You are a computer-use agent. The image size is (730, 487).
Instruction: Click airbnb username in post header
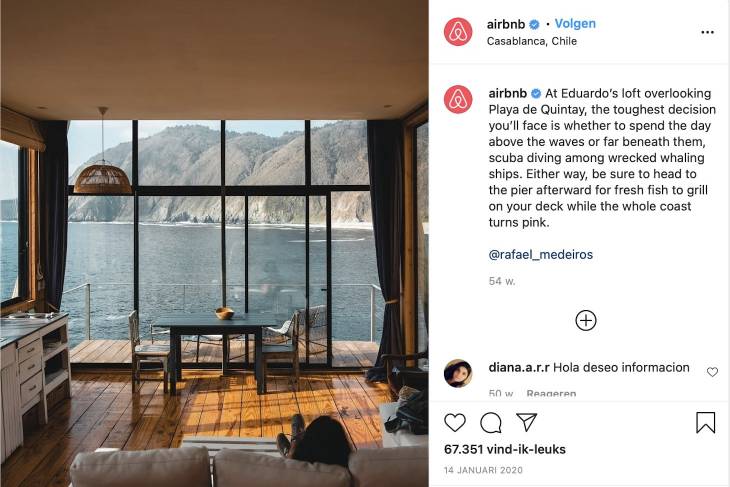506,24
